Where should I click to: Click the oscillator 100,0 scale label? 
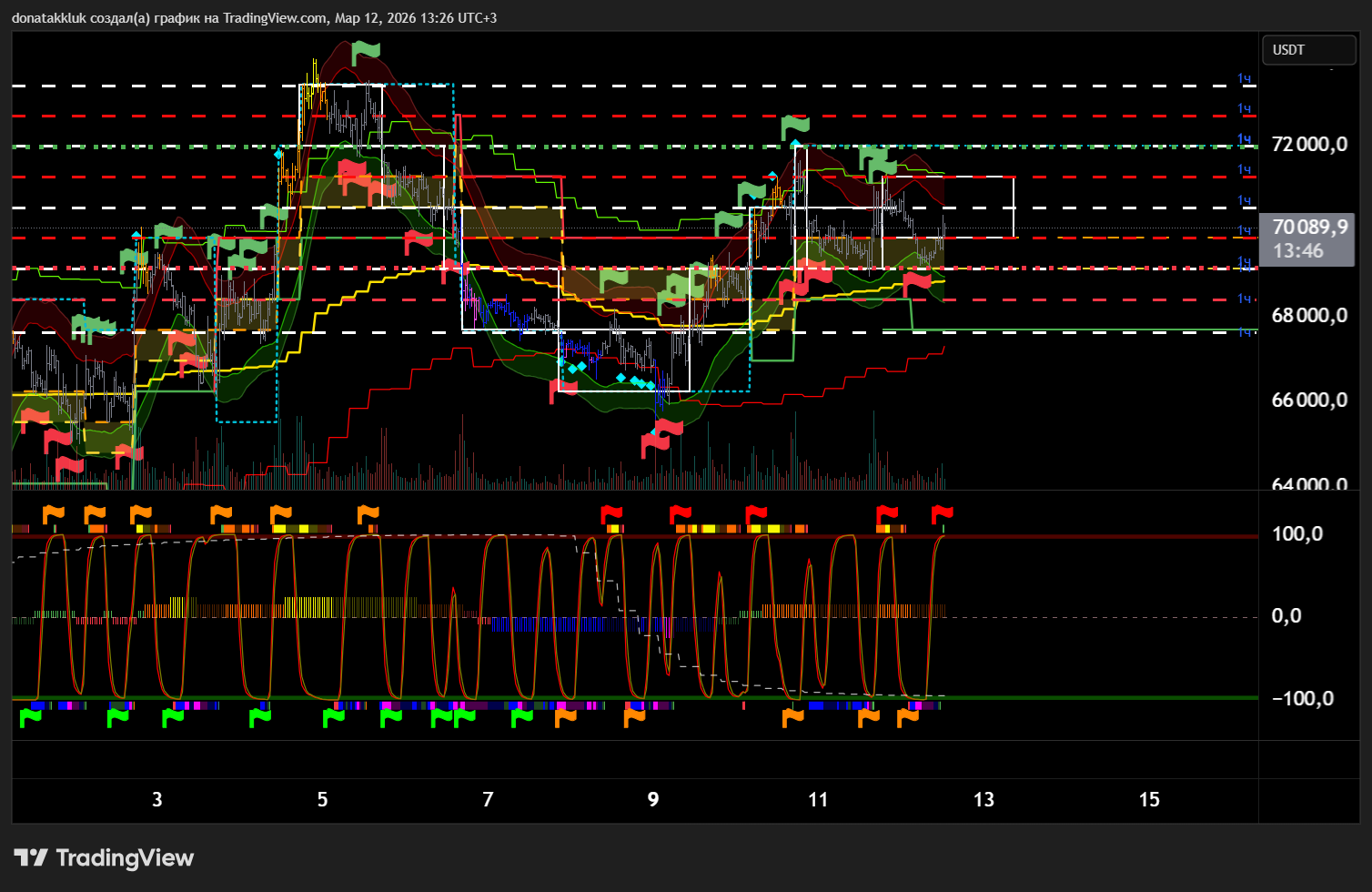click(1296, 534)
